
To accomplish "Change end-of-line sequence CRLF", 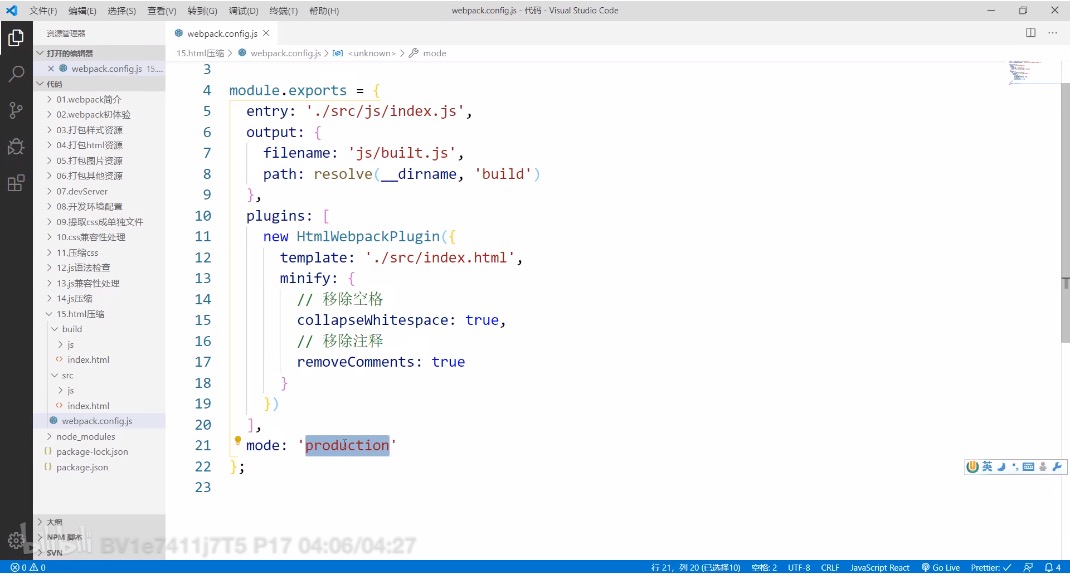I will tap(830, 567).
